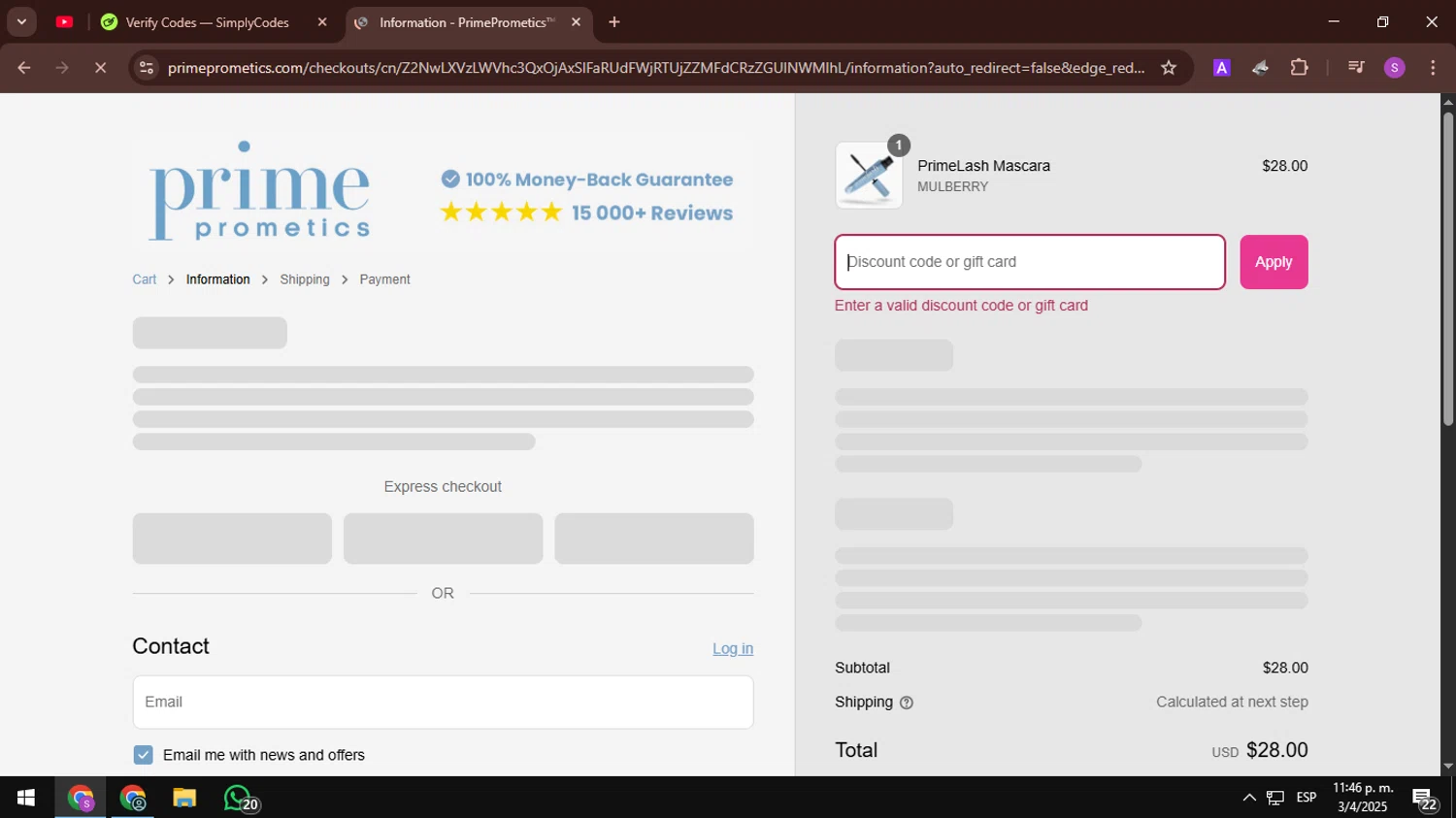Open the Extensions puzzle menu
The height and width of the screenshot is (818, 1456).
(x=1299, y=68)
